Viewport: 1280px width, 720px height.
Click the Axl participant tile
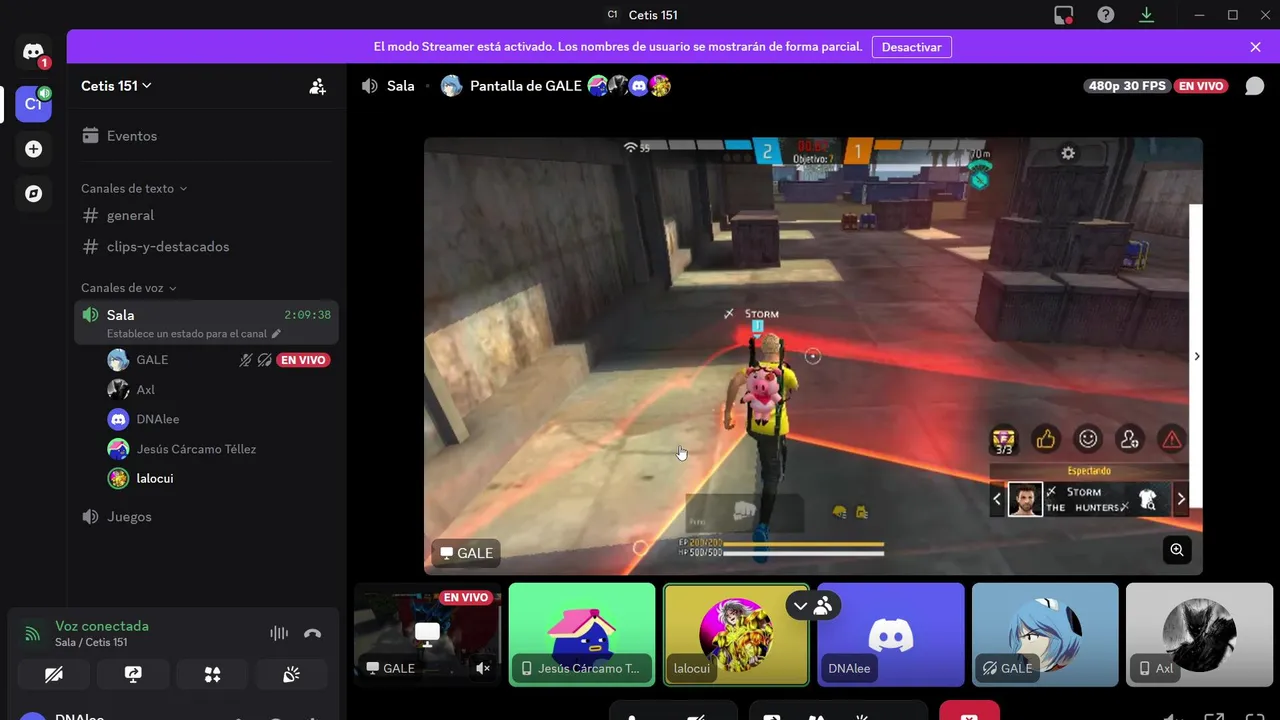(x=1200, y=635)
